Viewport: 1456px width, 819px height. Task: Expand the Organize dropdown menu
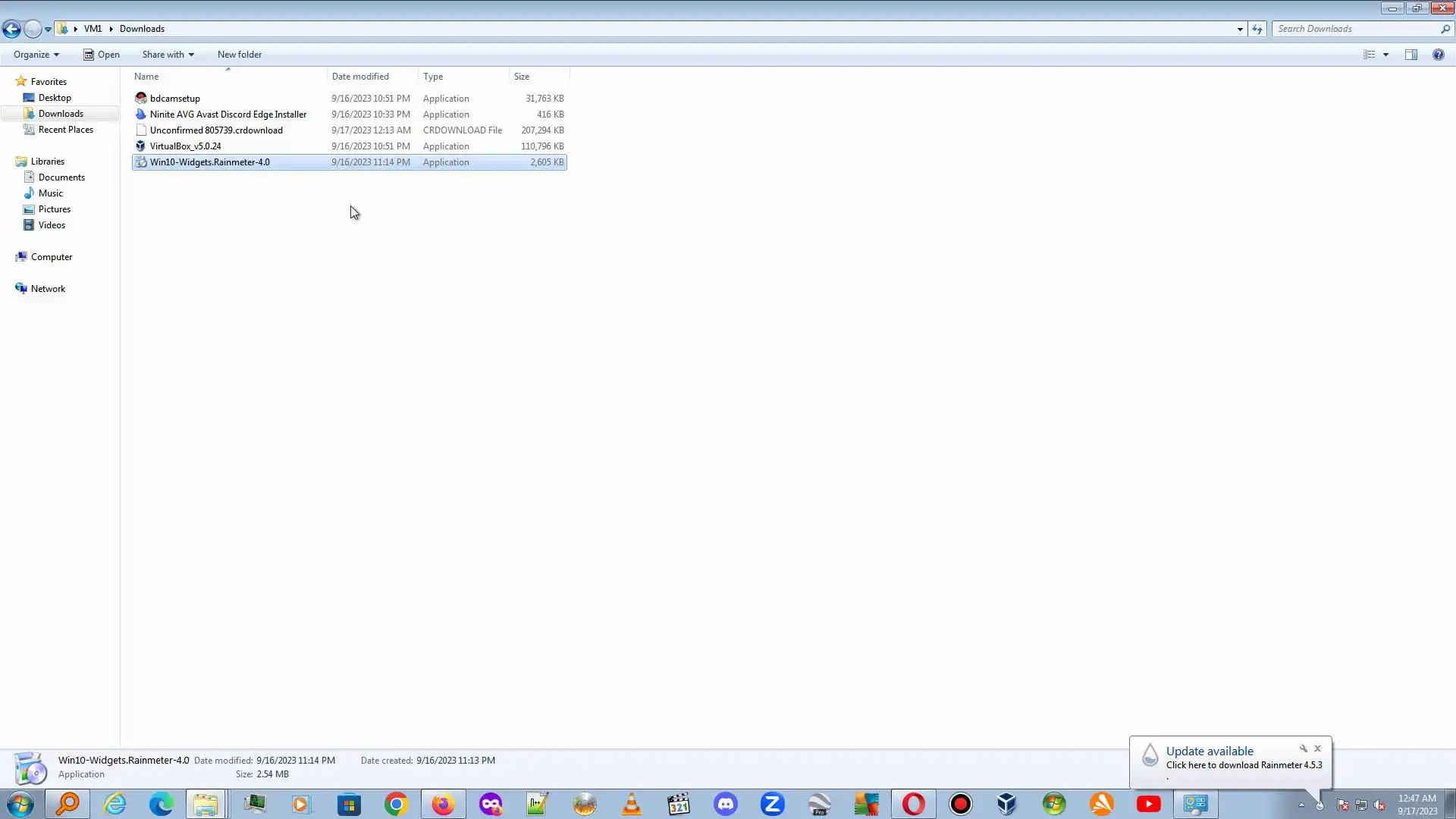point(36,55)
